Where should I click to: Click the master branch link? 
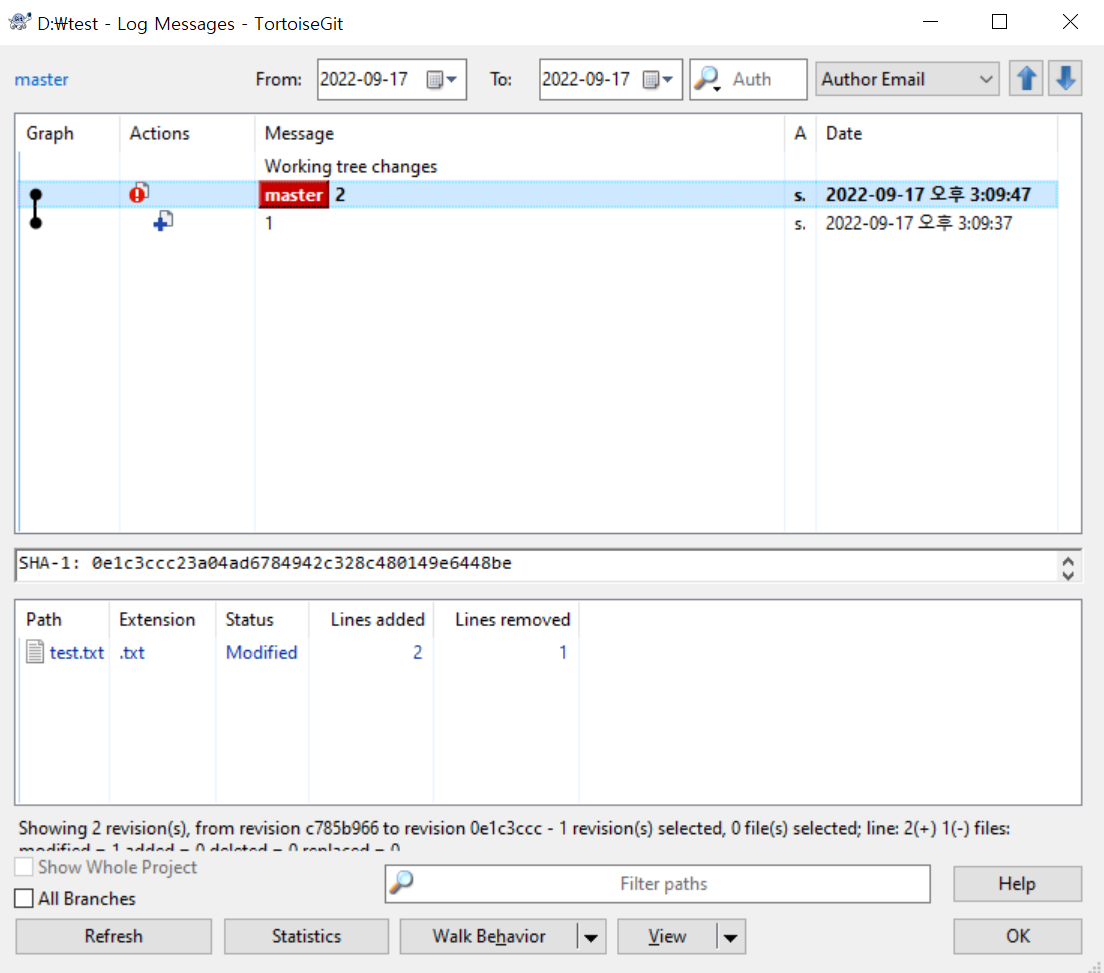point(42,80)
